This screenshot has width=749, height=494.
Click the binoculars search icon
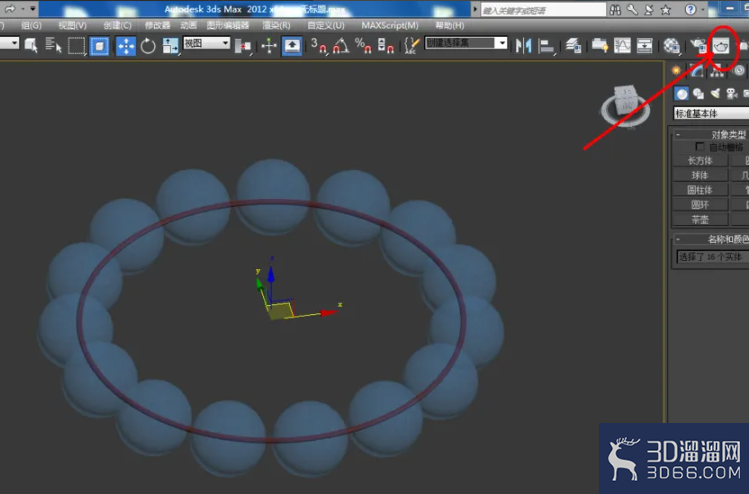click(615, 10)
